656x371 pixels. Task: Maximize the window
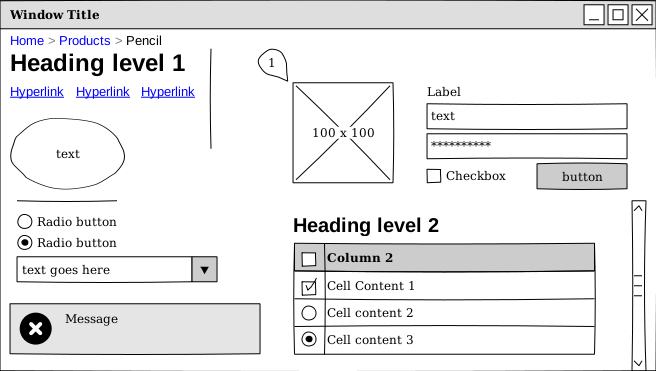click(618, 15)
